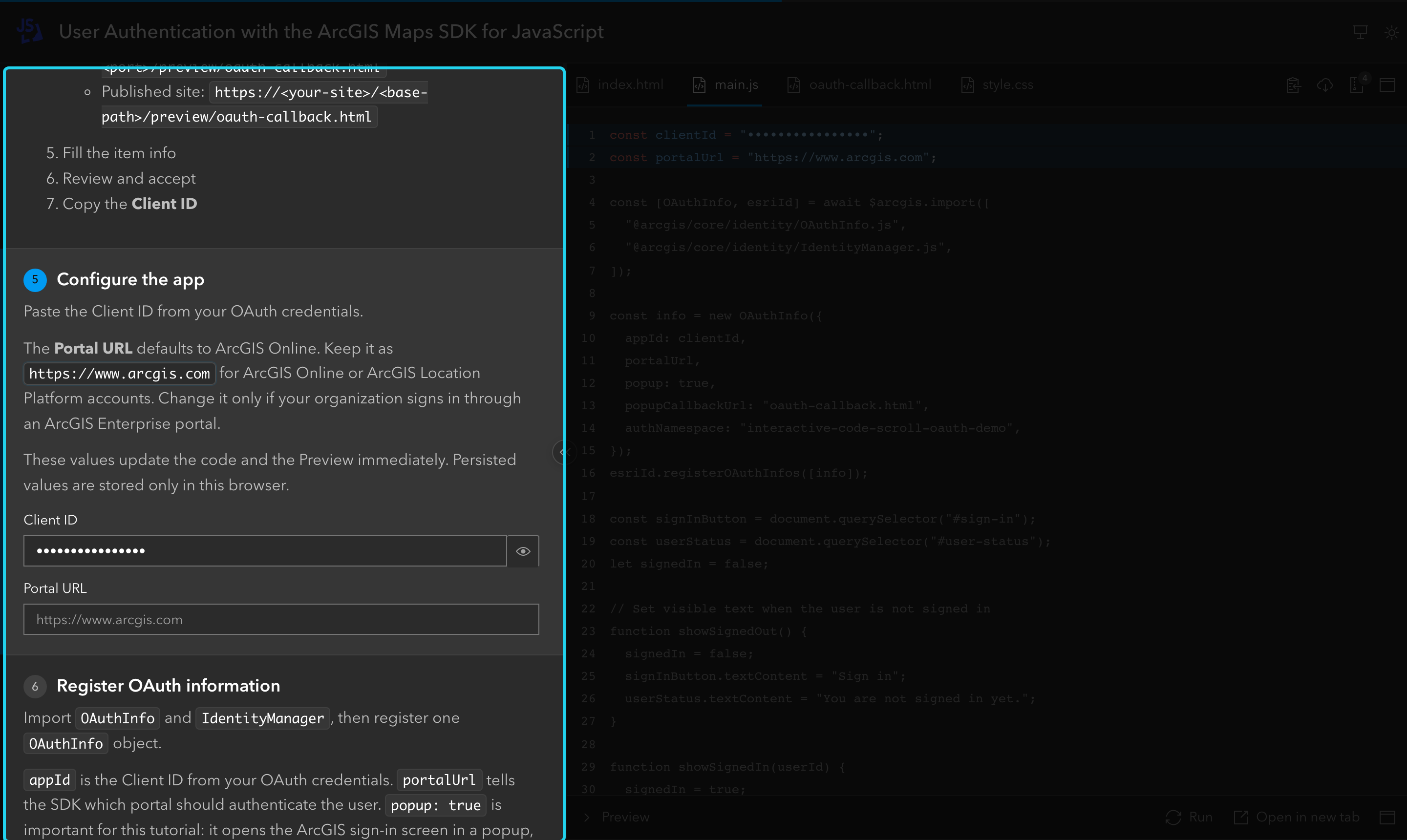Click code line 1 with const clientId

tap(746, 135)
